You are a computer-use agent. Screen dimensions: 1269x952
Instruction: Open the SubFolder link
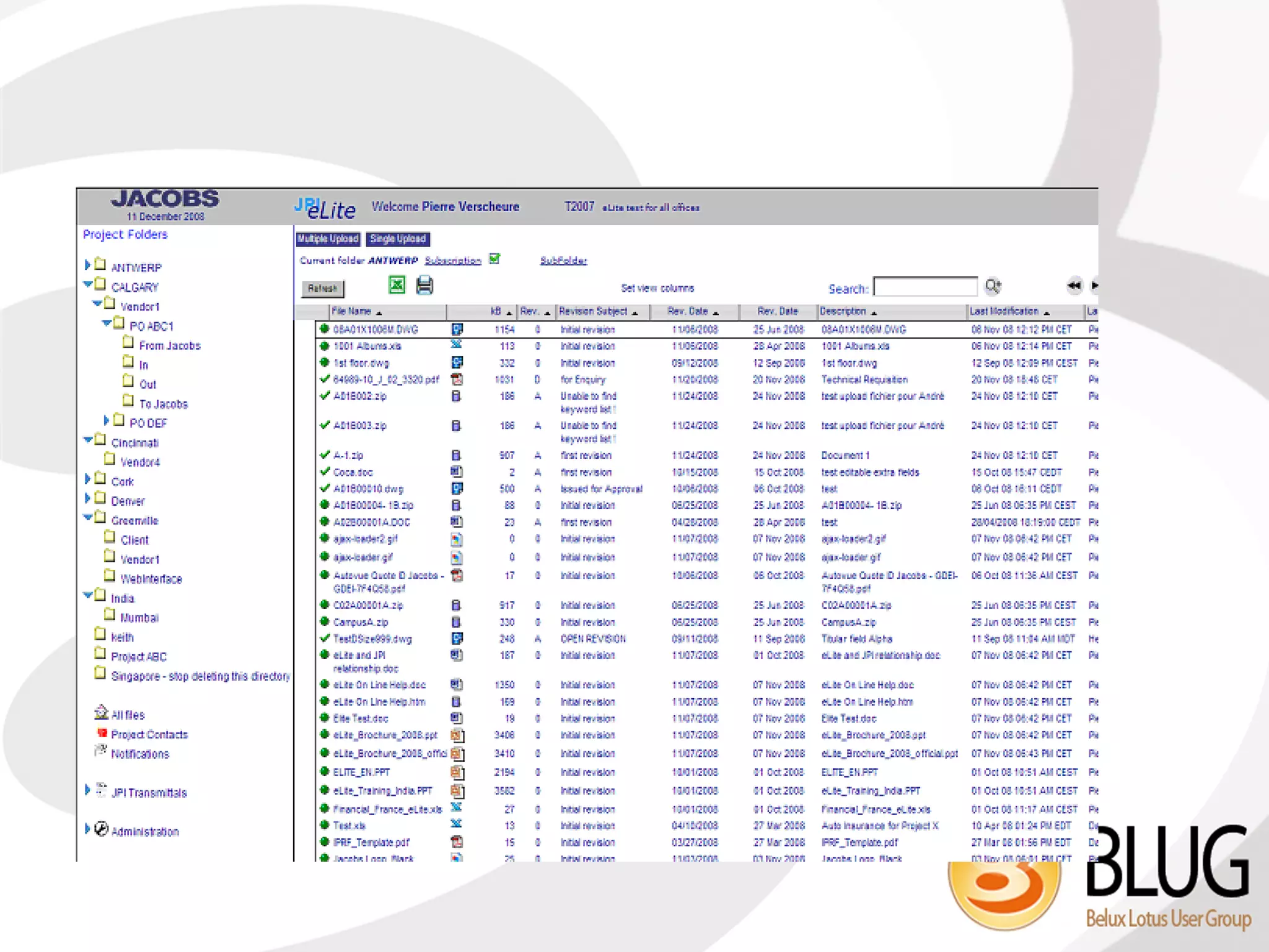563,261
